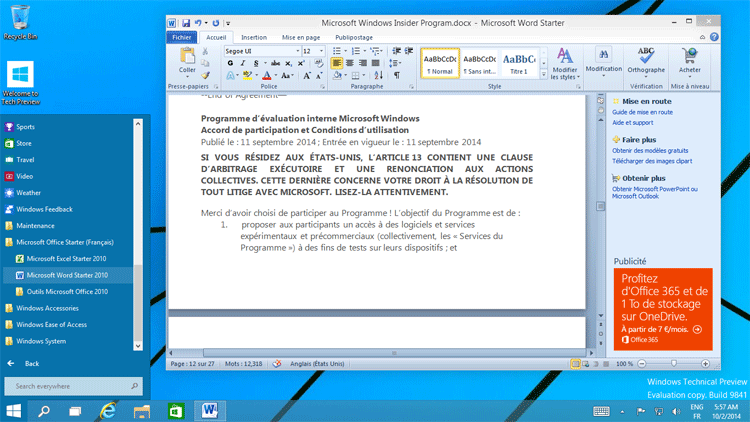Shrink font size with small A icon
Viewport: 750px width, 422px height.
[319, 76]
